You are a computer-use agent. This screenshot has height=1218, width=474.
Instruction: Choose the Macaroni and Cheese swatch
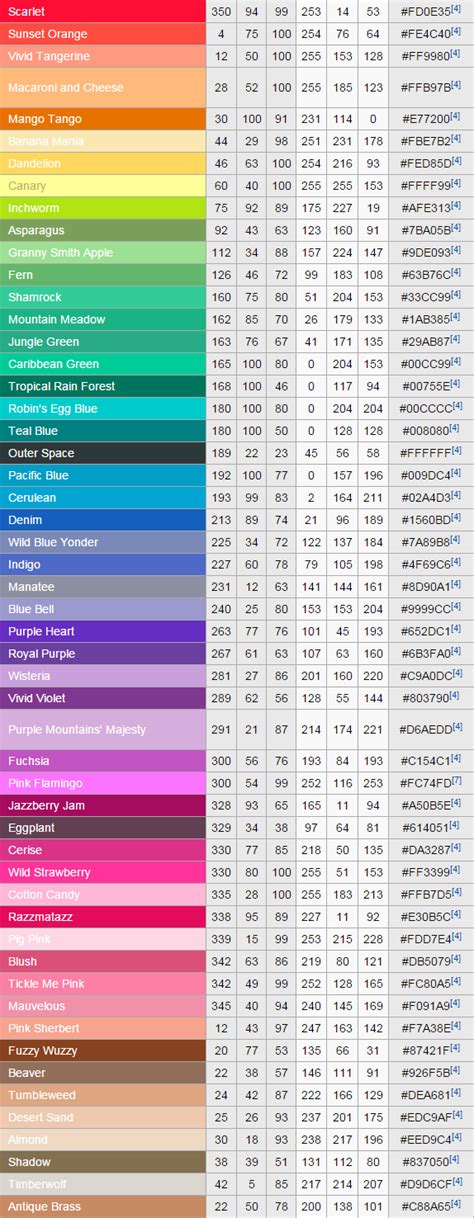pos(103,88)
